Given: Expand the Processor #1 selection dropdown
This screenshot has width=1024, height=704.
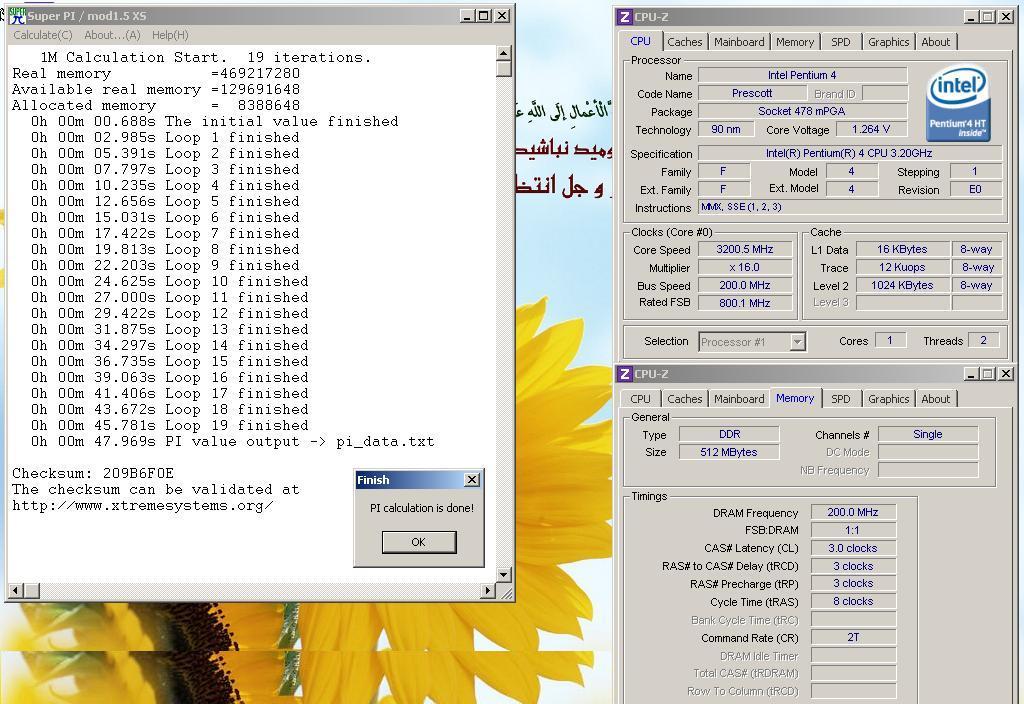Looking at the screenshot, I should point(797,342).
